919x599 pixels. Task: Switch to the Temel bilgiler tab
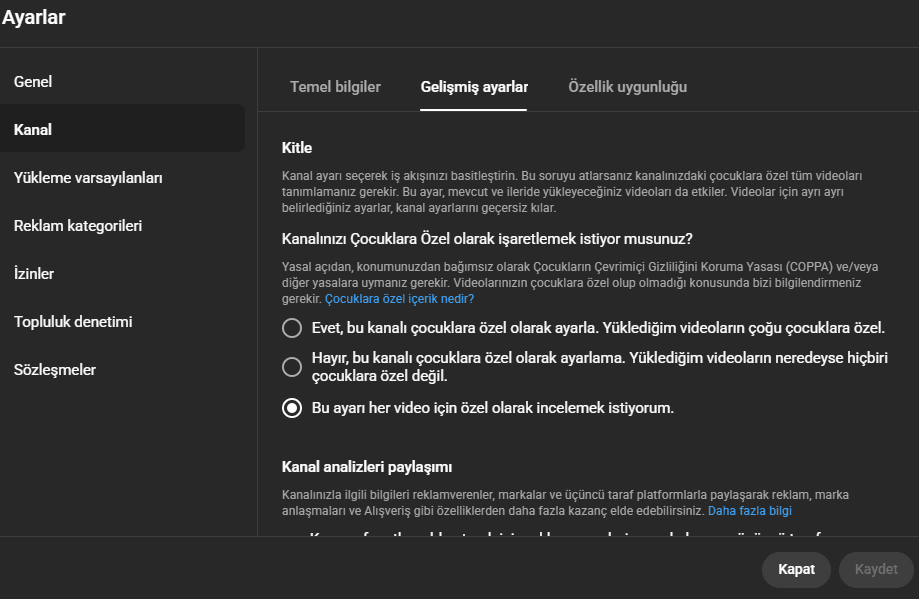point(335,87)
